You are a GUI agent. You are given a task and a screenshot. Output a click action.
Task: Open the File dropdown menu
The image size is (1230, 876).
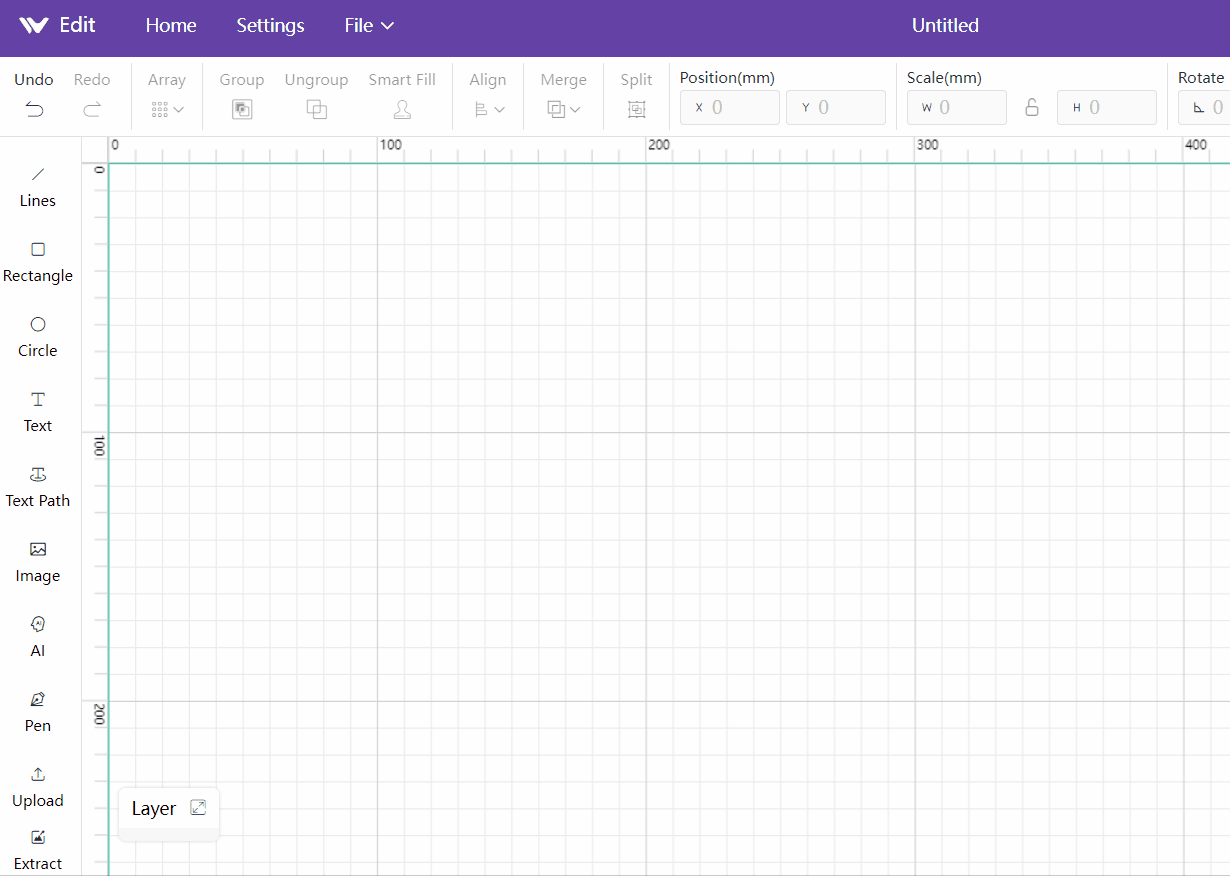pyautogui.click(x=369, y=26)
